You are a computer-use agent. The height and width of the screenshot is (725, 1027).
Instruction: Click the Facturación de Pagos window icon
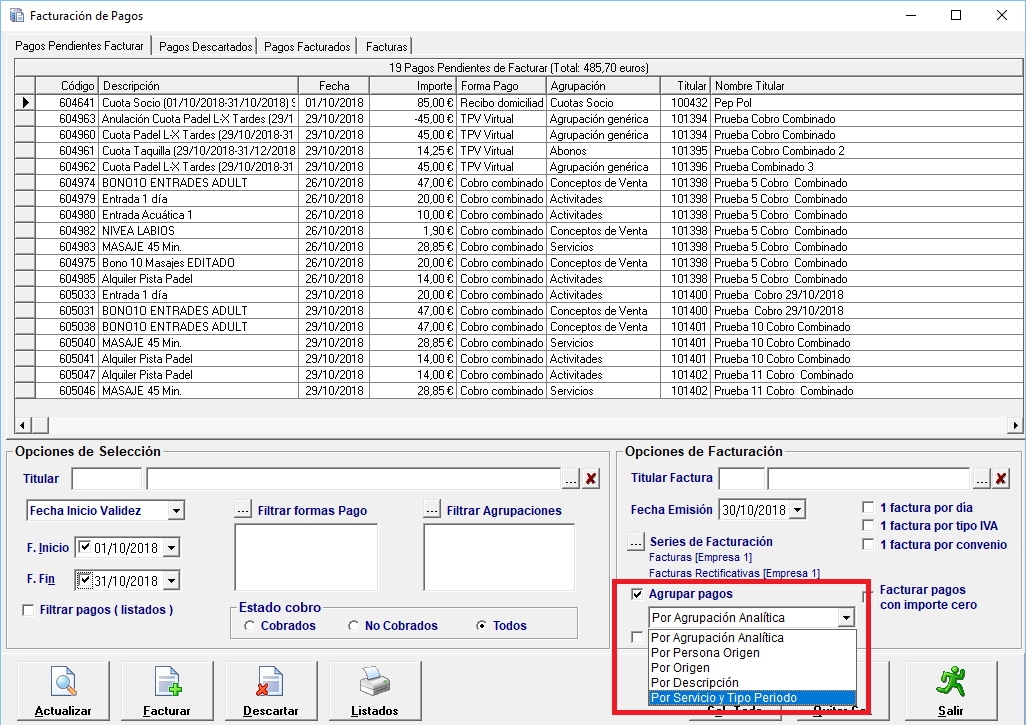[x=16, y=15]
